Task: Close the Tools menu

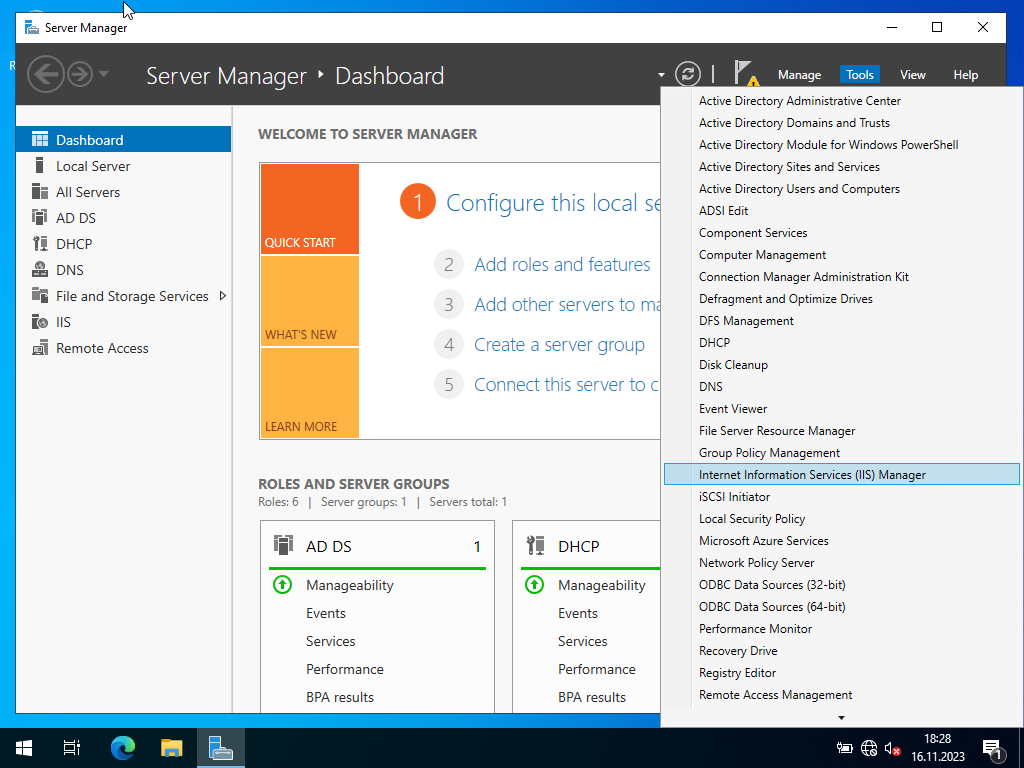Action: tap(859, 75)
